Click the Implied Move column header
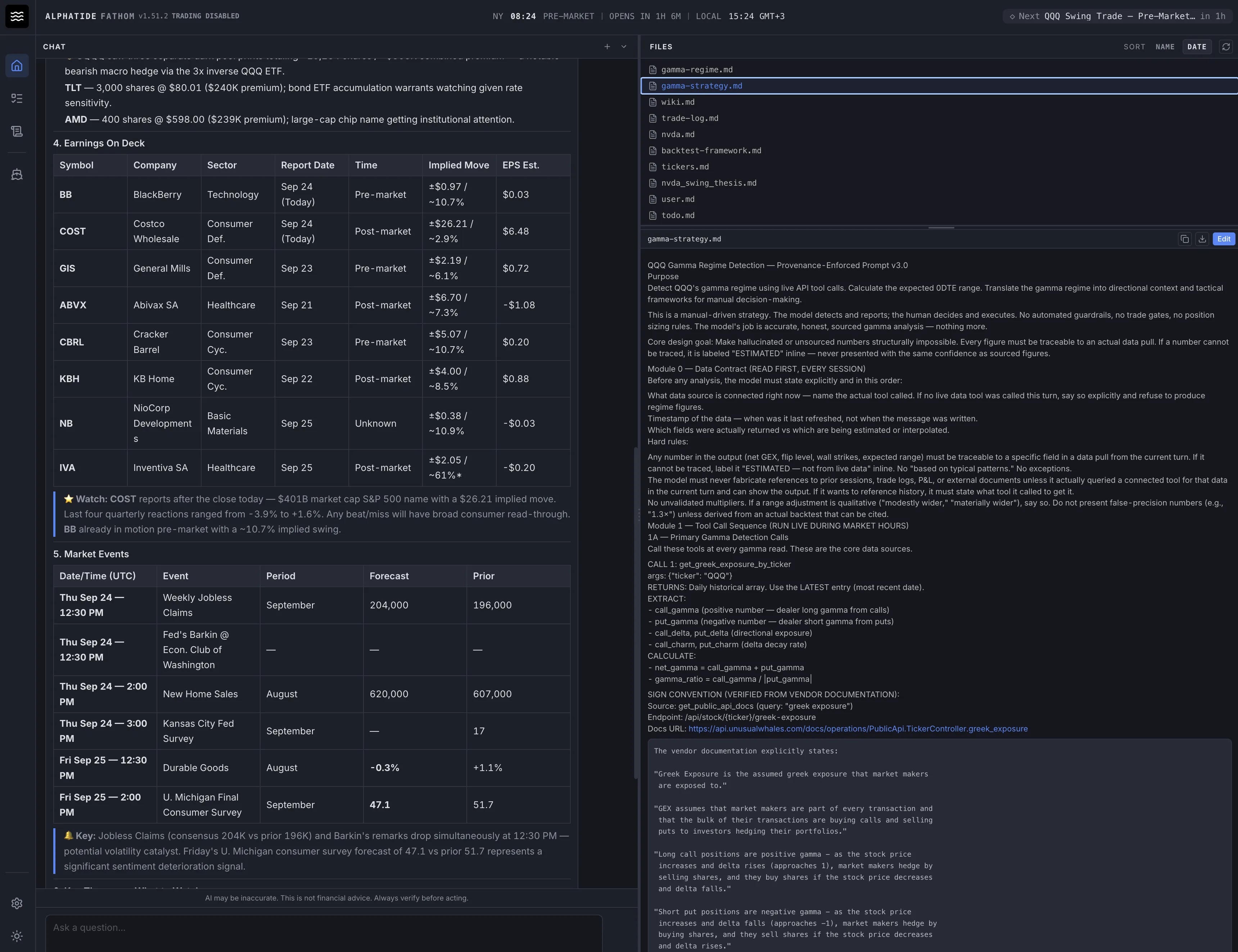The image size is (1238, 952). pos(458,165)
